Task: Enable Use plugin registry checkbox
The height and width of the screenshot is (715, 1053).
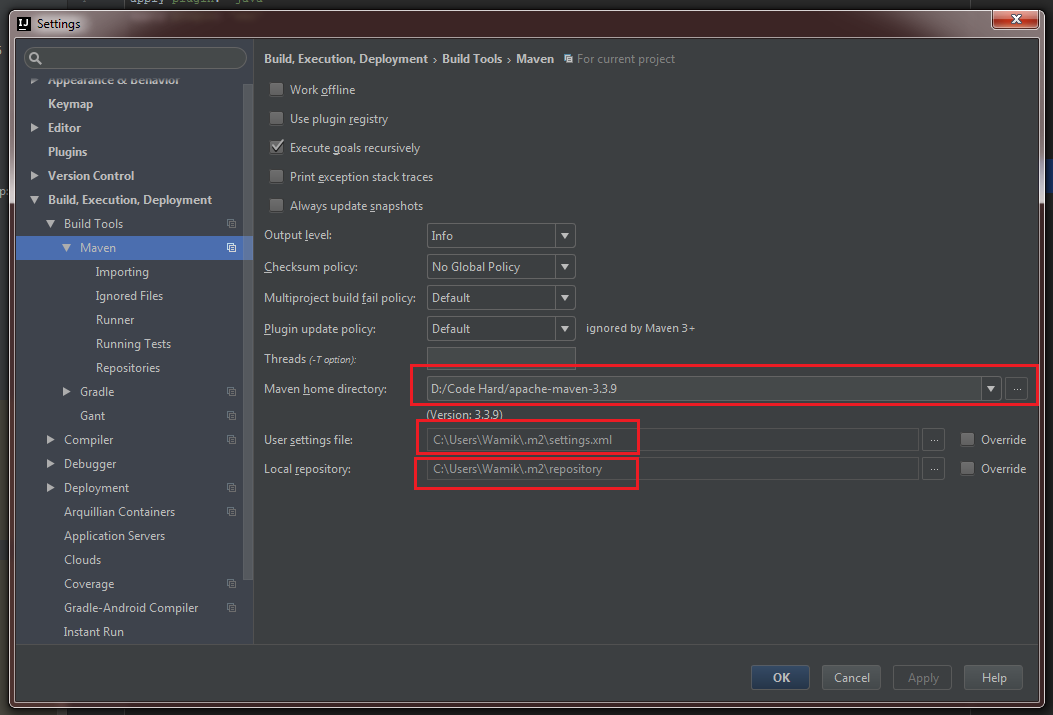Action: tap(276, 119)
